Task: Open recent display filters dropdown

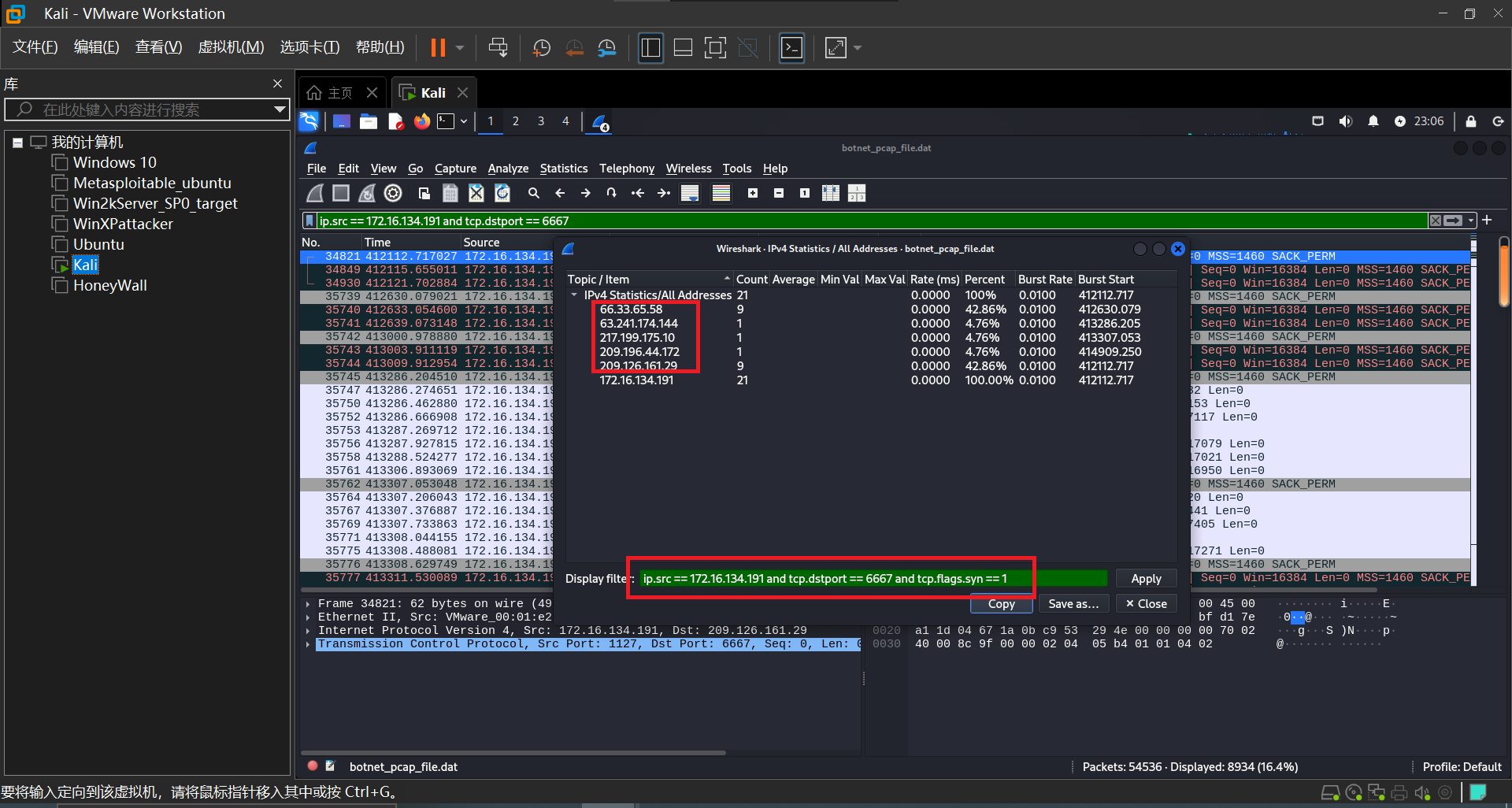Action: point(1471,221)
